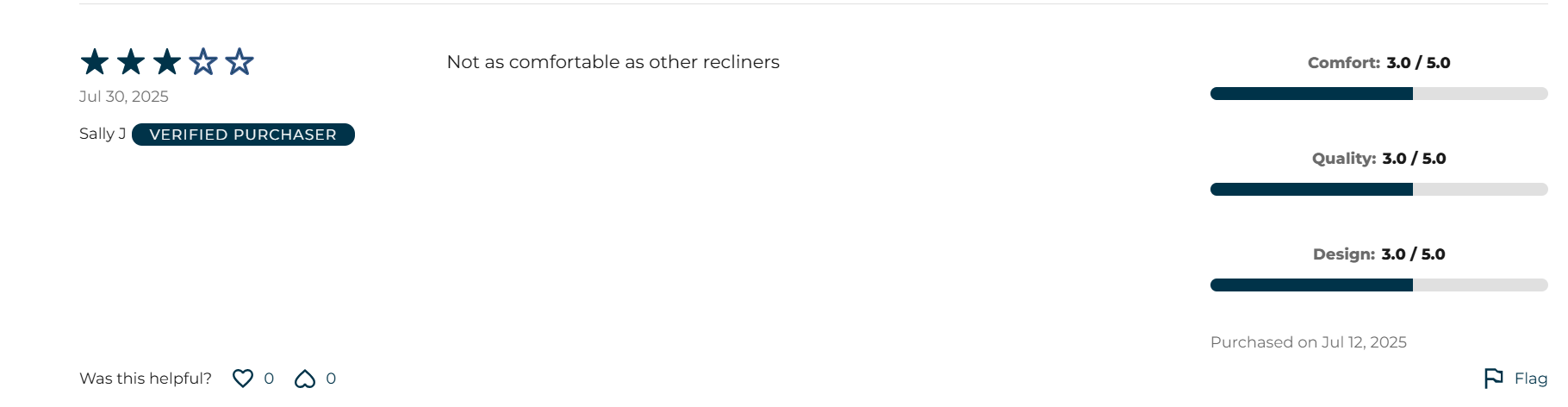The image size is (1568, 407).
Task: Click the VERIFIED PURCHASER badge
Action: coord(243,135)
